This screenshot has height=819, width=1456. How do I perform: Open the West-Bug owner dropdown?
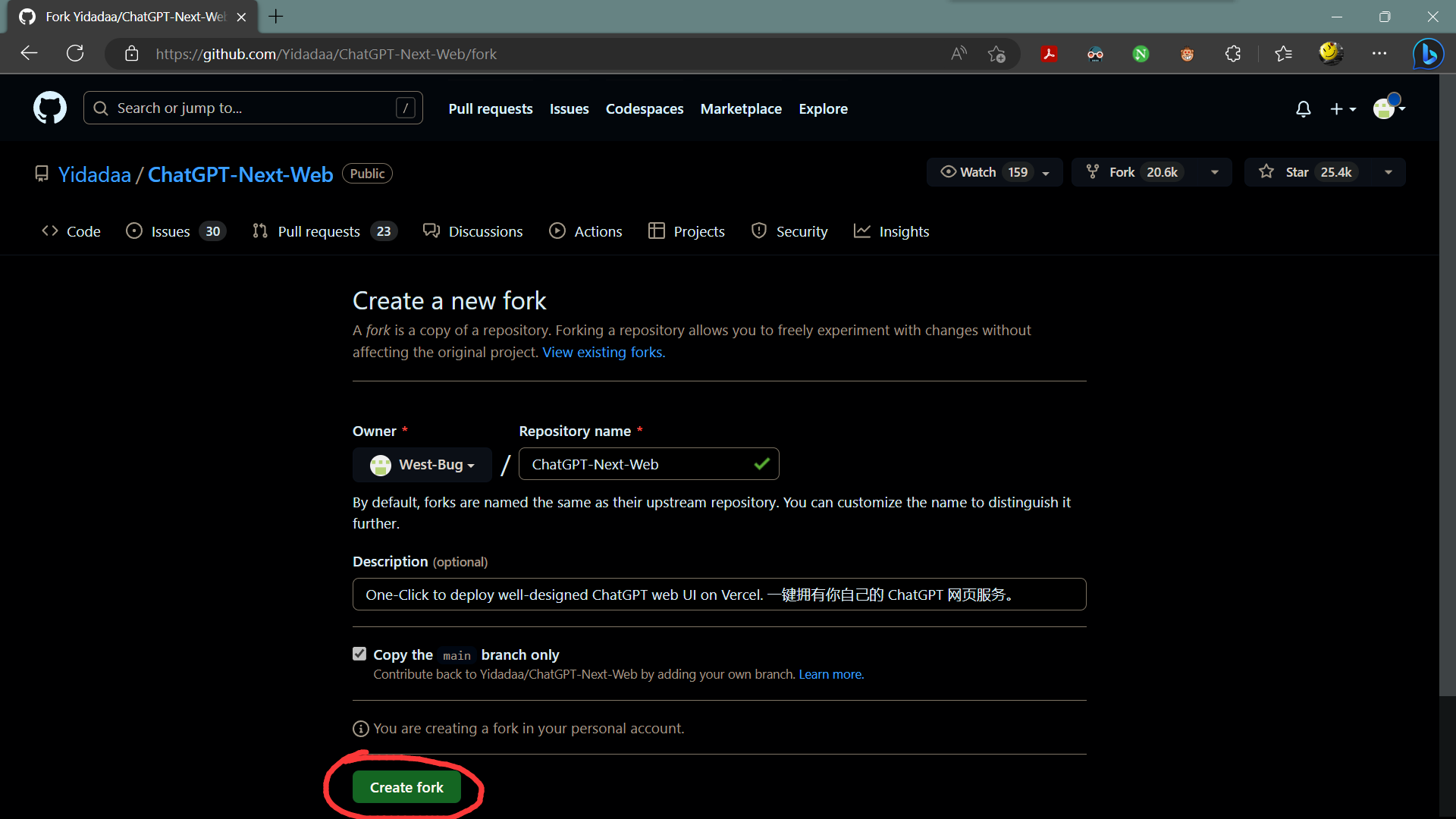pyautogui.click(x=422, y=464)
